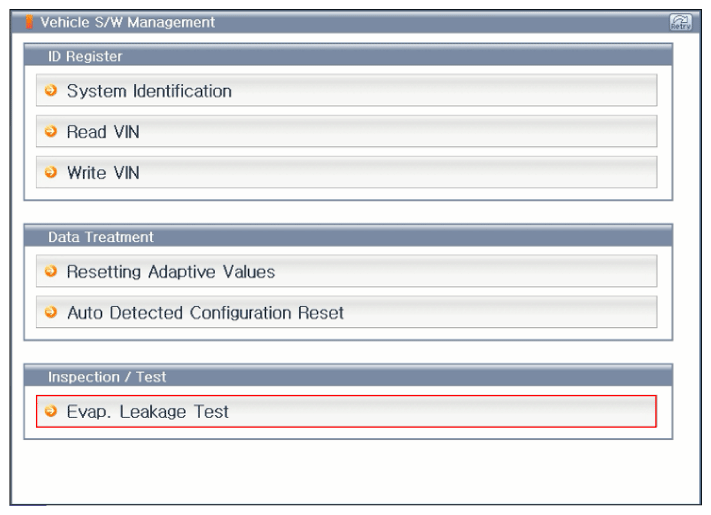Click the blank gap between ID Register and Data Treatment

350,209
